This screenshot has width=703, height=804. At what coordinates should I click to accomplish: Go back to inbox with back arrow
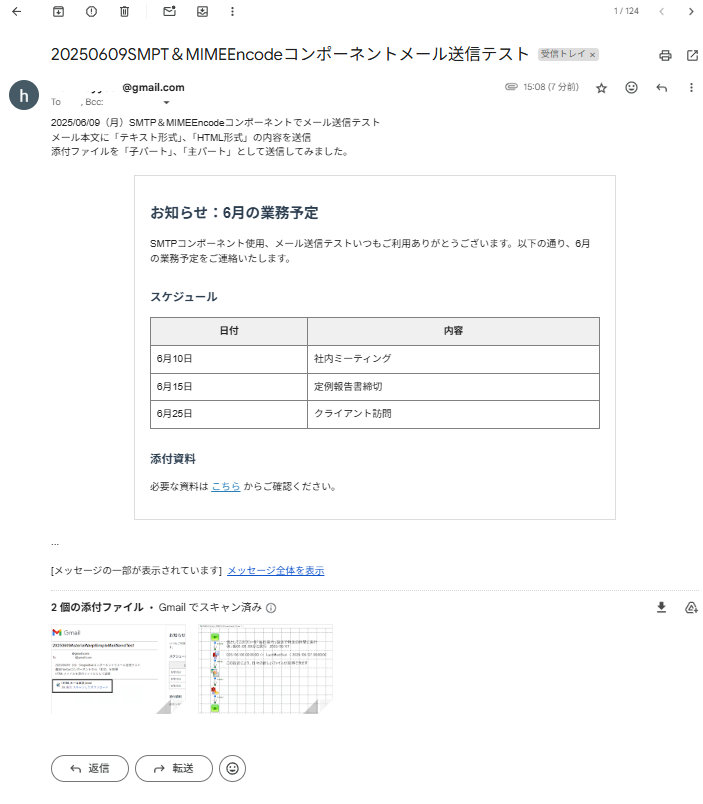pos(16,11)
